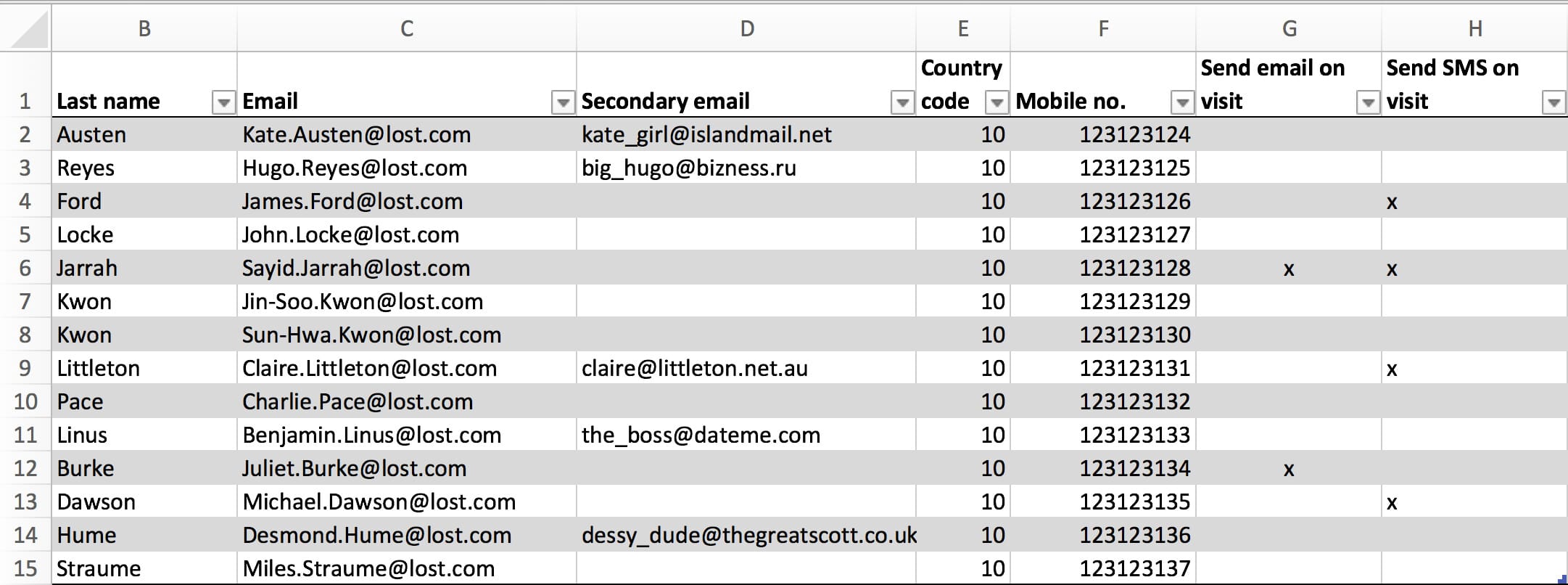
Task: Open the Mobile no. filter dropdown
Action: pos(1182,103)
